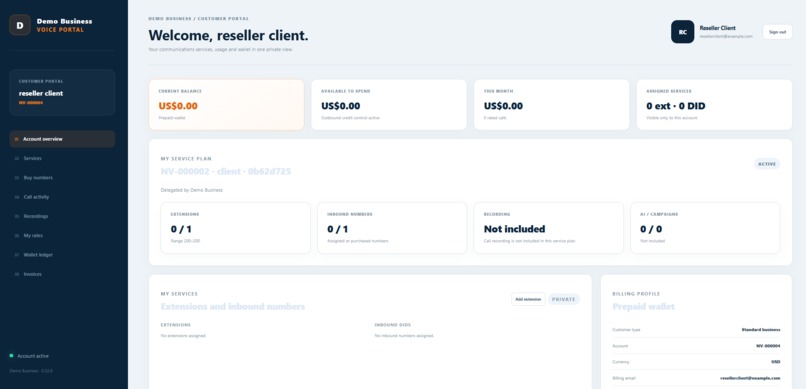Image resolution: width=806 pixels, height=389 pixels.
Task: Select the Assigned Services card
Action: pos(714,104)
